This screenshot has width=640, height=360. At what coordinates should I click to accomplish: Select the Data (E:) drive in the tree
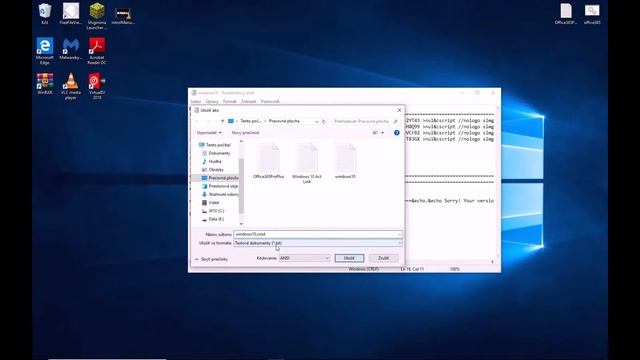(x=213, y=219)
